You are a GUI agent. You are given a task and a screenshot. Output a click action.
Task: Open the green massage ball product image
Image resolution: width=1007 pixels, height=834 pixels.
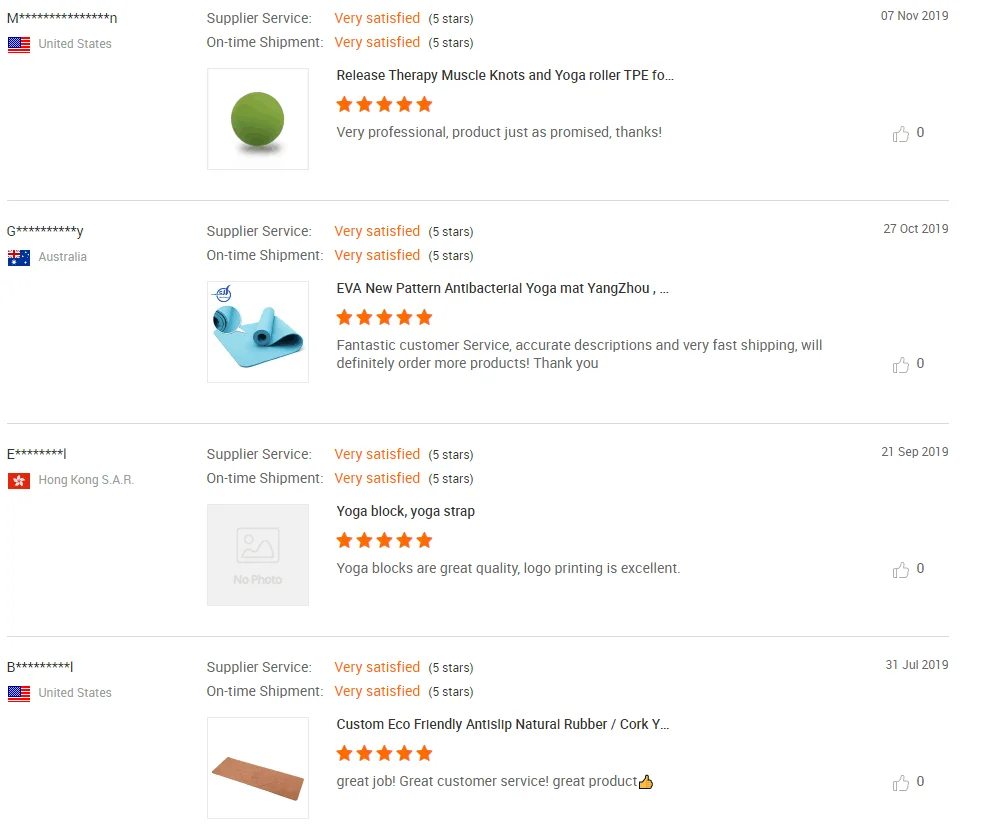point(258,119)
